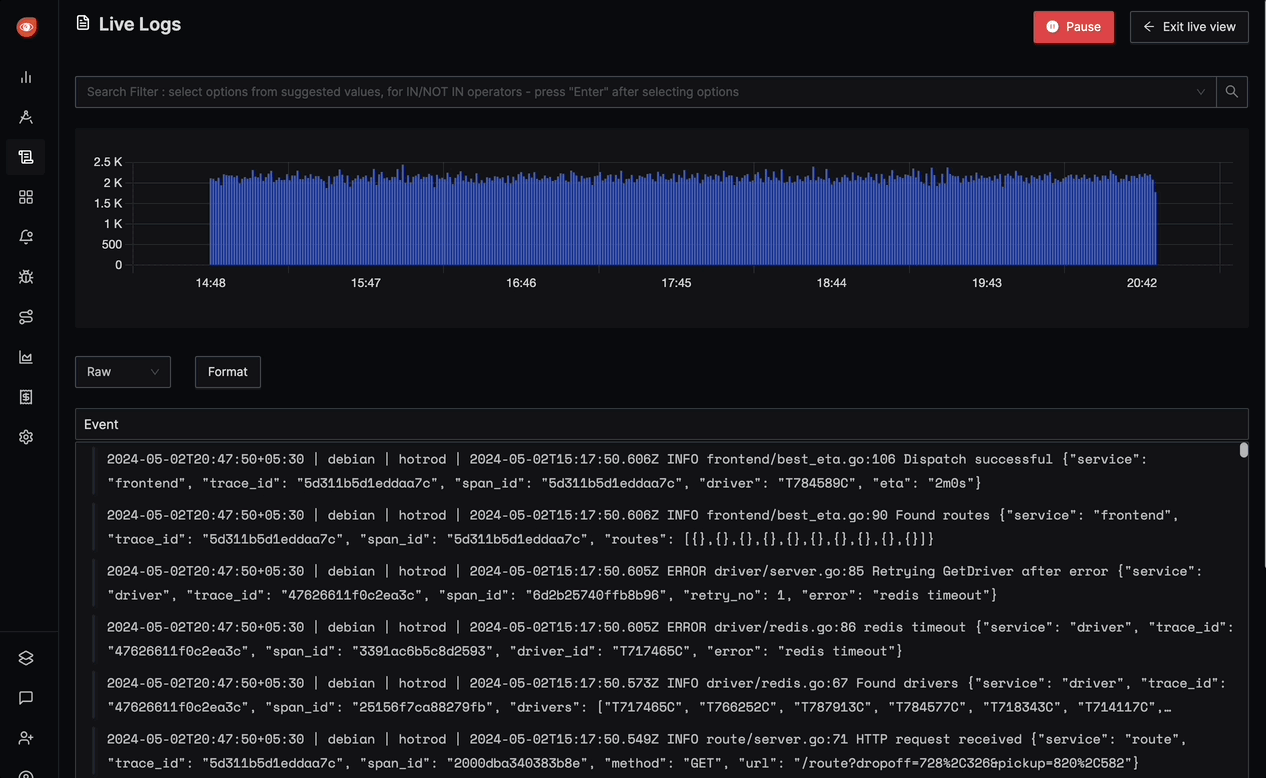Open Usage Explorer area chart icon
The image size is (1266, 778).
tap(26, 357)
